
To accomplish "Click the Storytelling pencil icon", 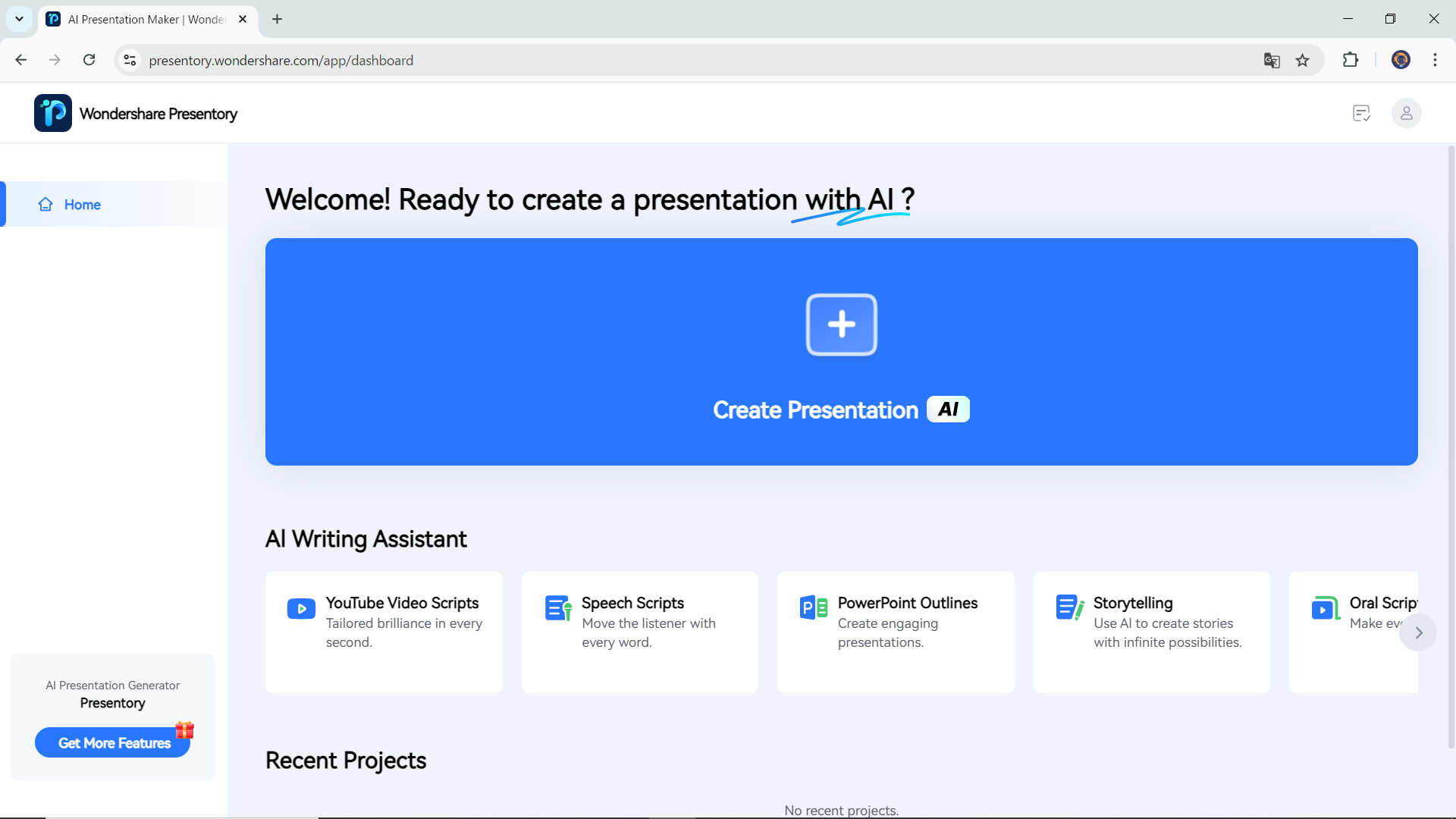I will [1070, 607].
